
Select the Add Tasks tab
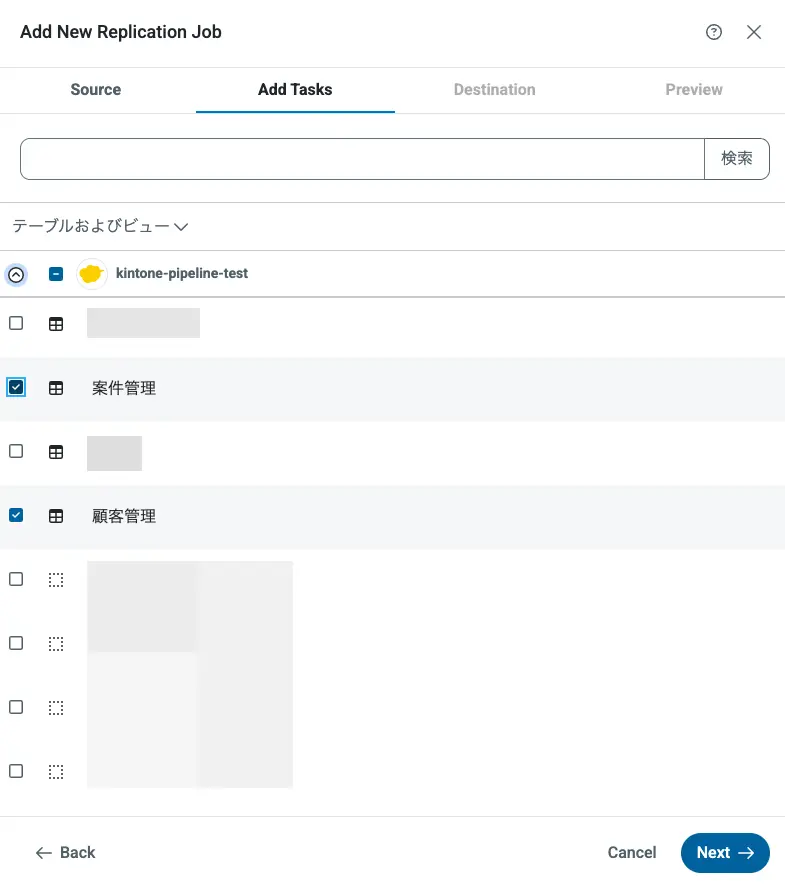(295, 90)
